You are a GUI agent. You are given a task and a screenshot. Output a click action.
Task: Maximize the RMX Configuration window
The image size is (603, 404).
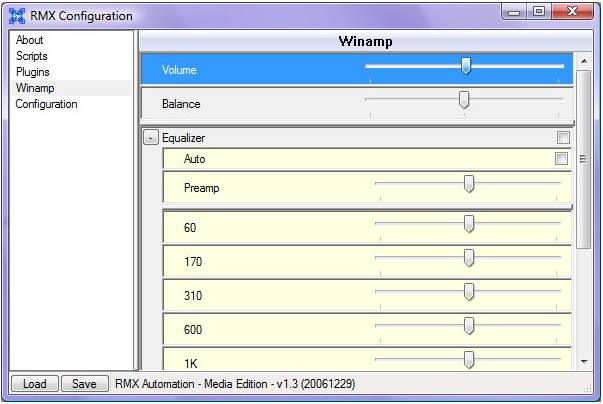[538, 12]
